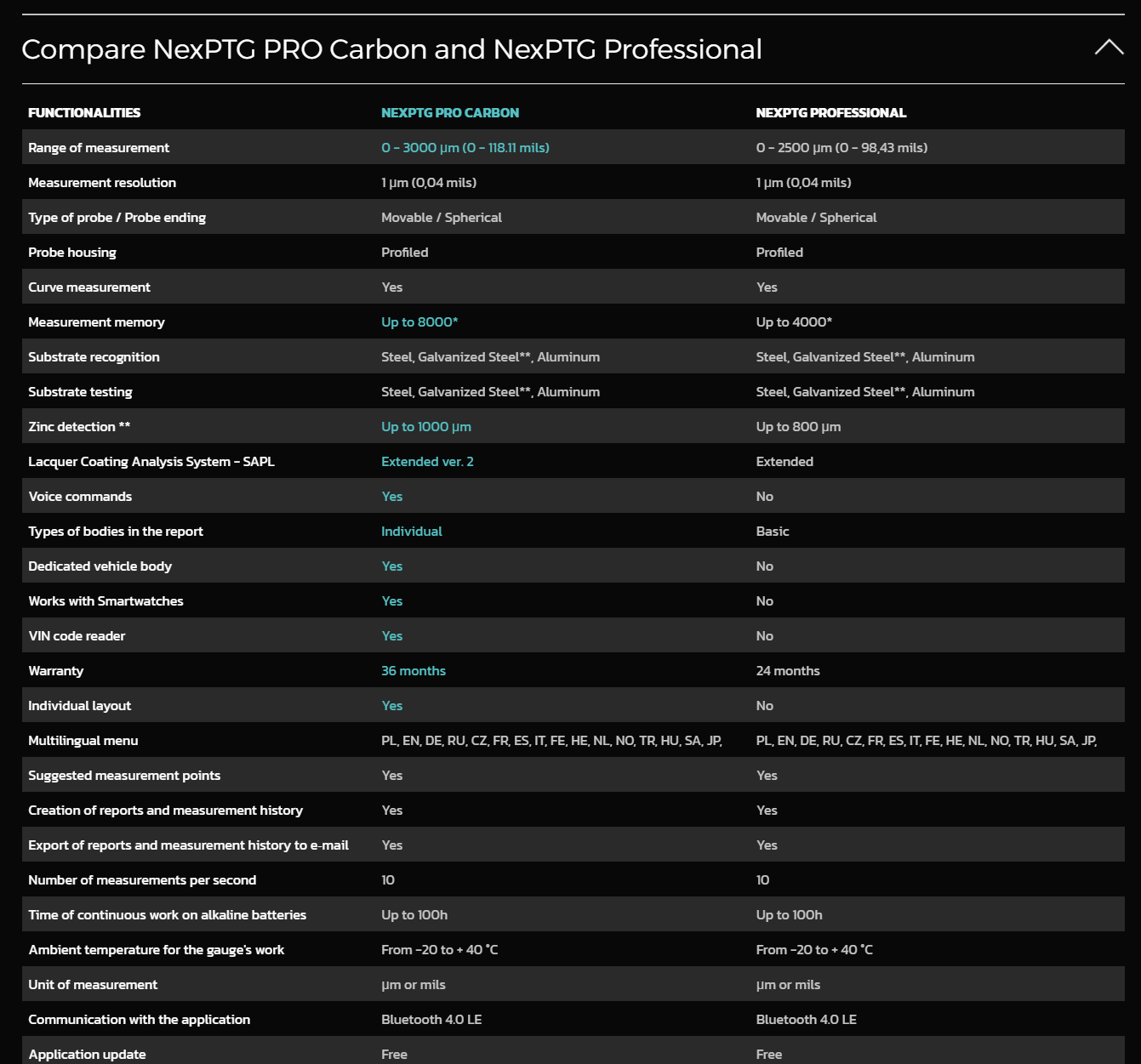This screenshot has width=1141, height=1064.
Task: Select the Extended ver. 2 SAPL value
Action: point(427,462)
